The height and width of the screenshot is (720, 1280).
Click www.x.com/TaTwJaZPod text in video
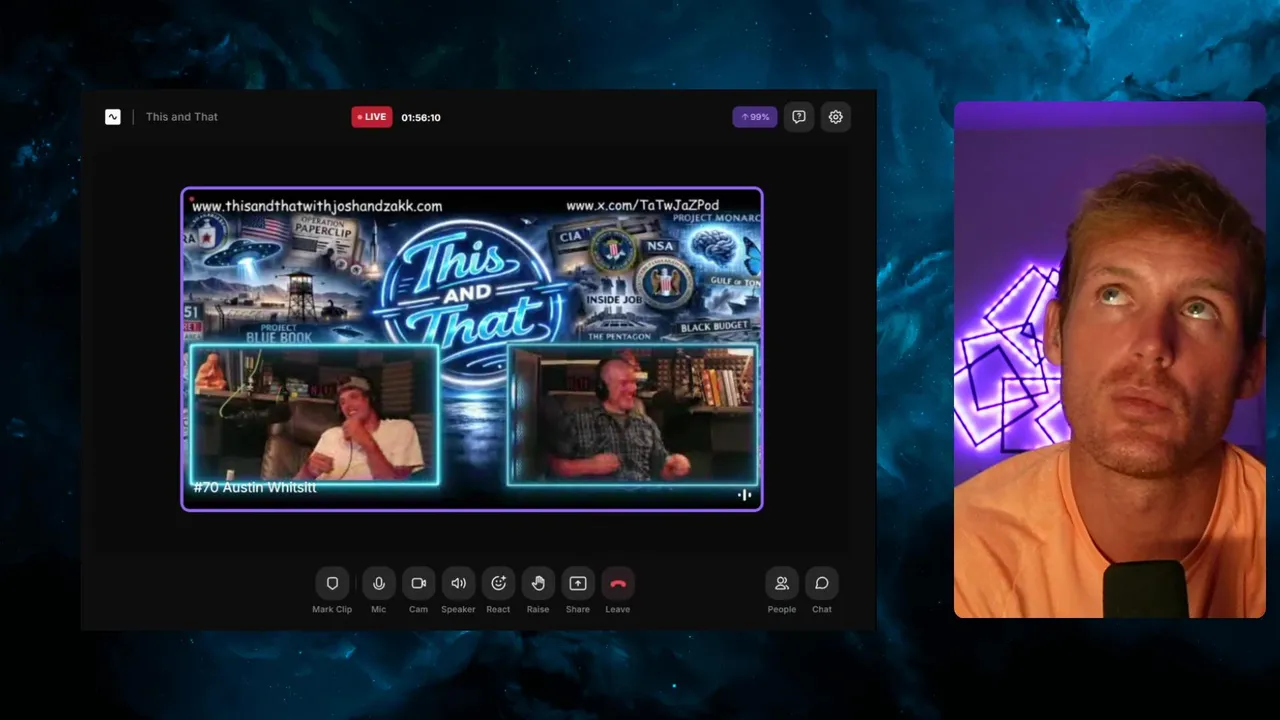click(x=643, y=206)
